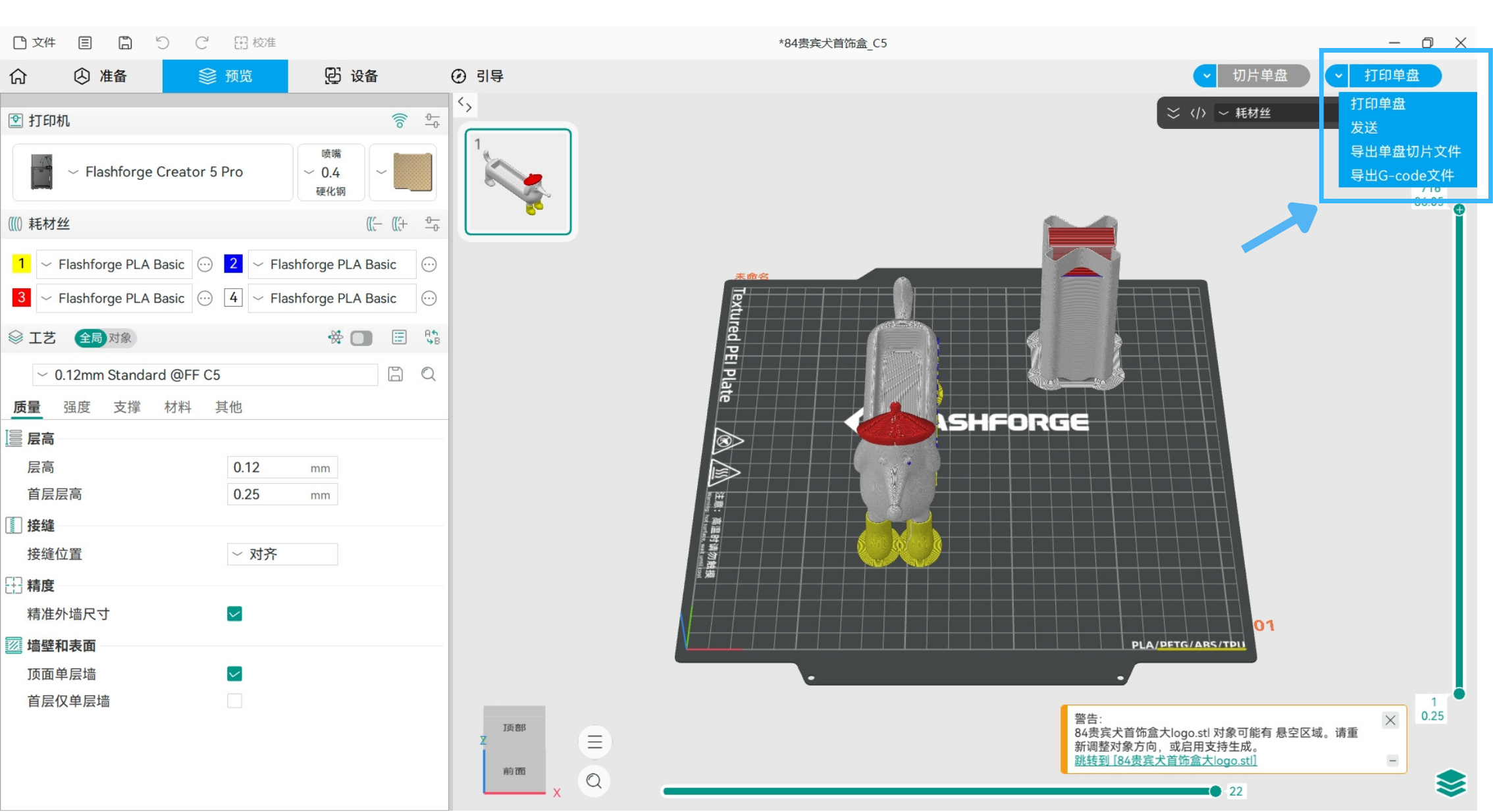Image resolution: width=1493 pixels, height=812 pixels.
Task: Click the add filament icon
Action: [x=400, y=224]
